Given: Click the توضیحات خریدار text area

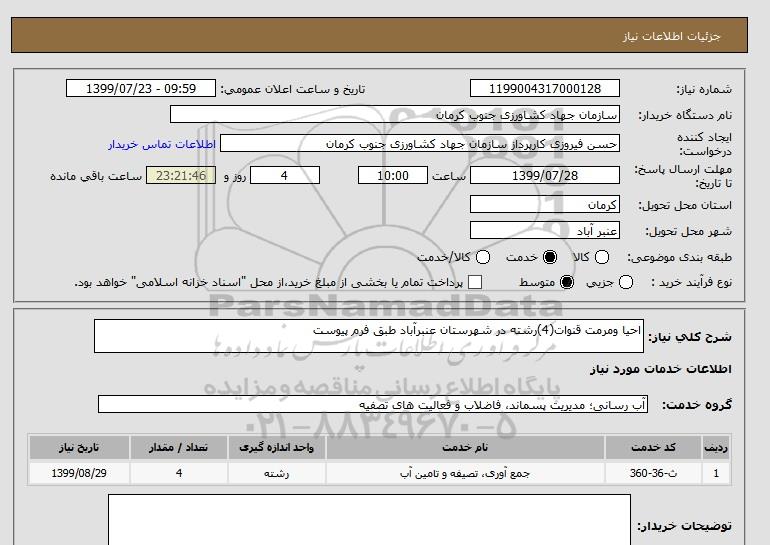Looking at the screenshot, I should point(369,518).
